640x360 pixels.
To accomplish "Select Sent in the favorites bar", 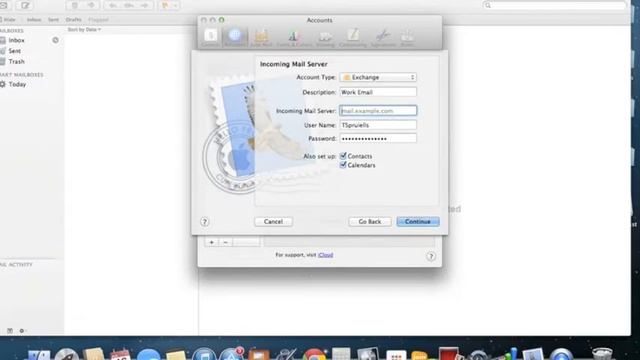I will point(53,20).
